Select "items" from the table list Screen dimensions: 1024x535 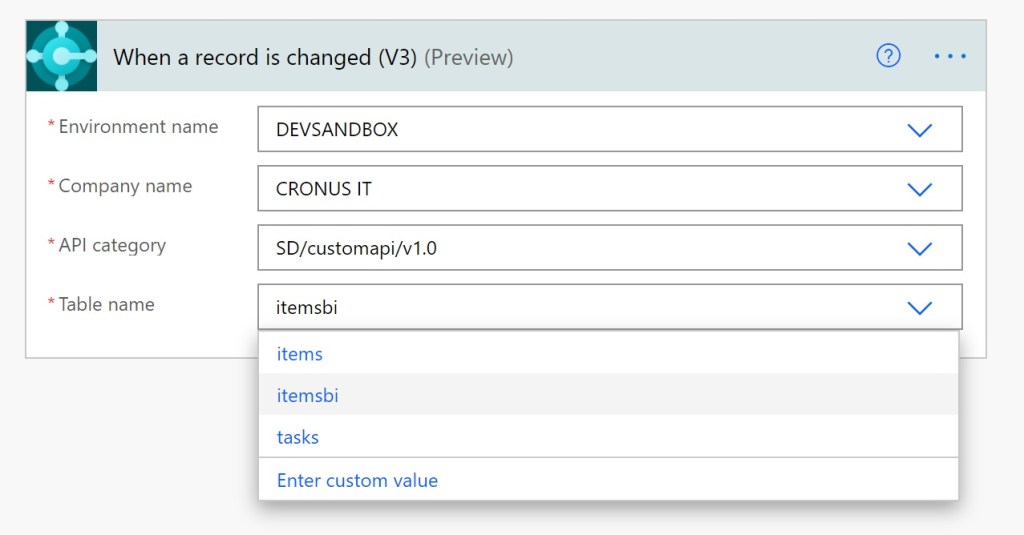(300, 354)
